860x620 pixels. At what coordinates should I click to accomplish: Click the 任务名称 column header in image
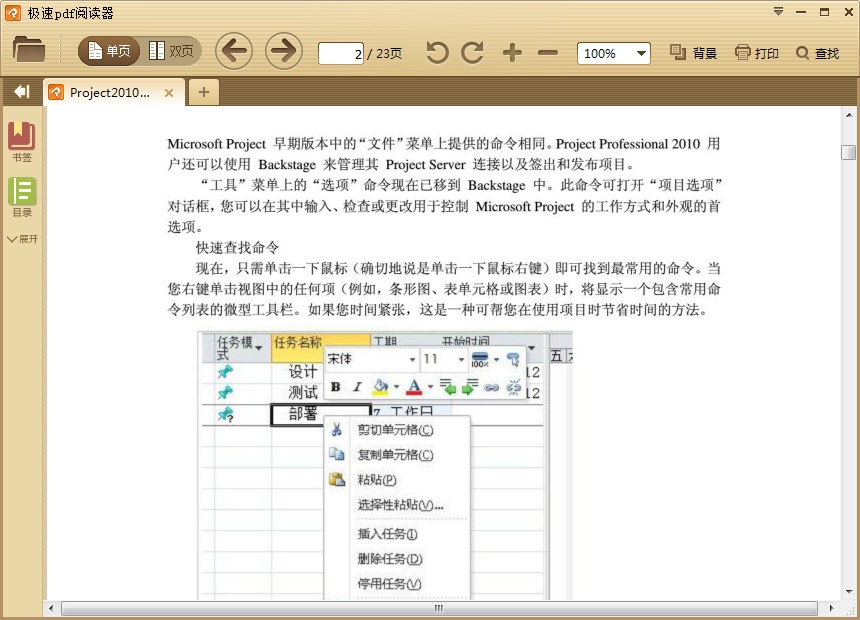[x=298, y=342]
